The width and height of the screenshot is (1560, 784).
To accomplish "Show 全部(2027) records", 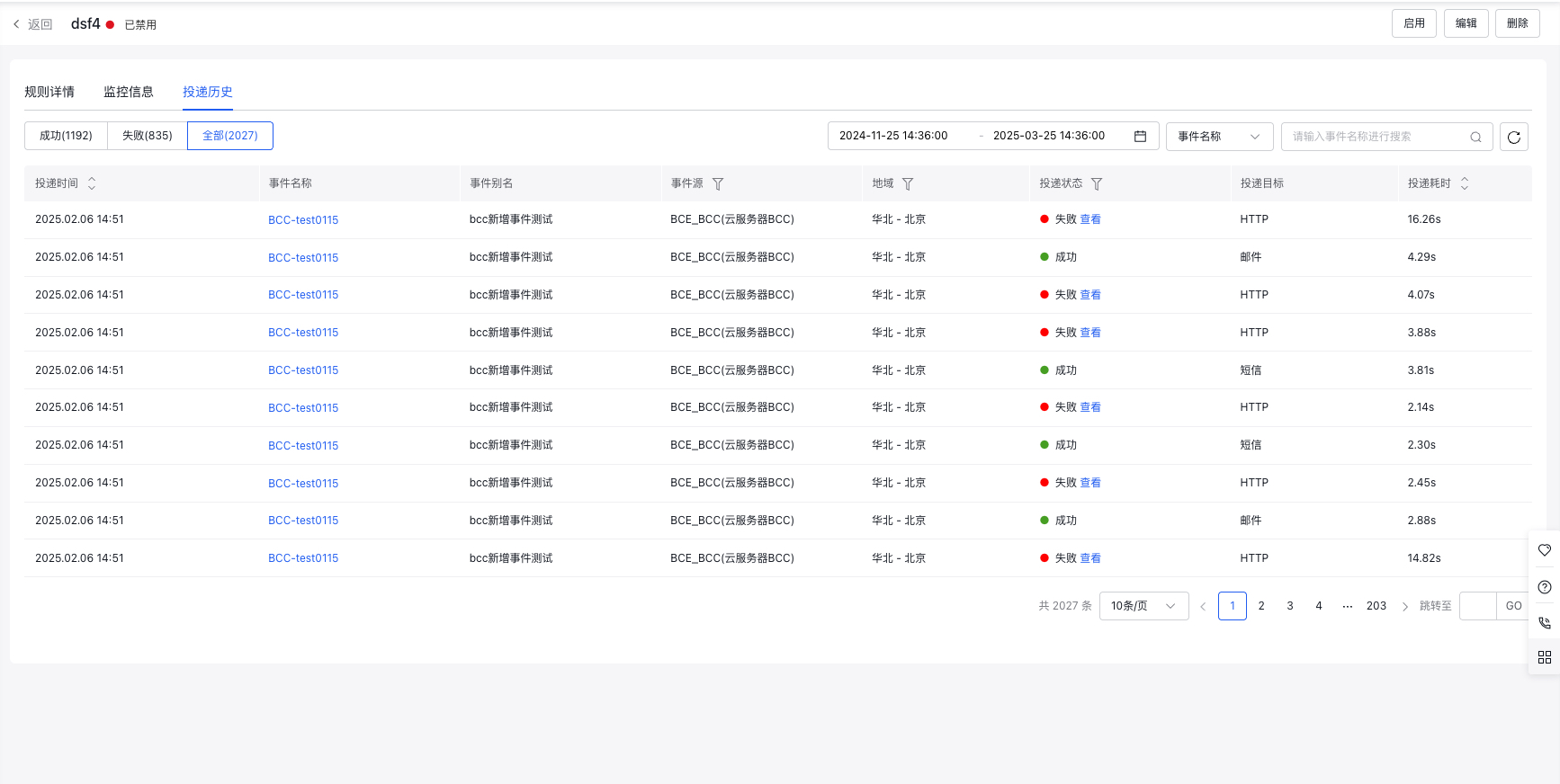I will pyautogui.click(x=230, y=136).
